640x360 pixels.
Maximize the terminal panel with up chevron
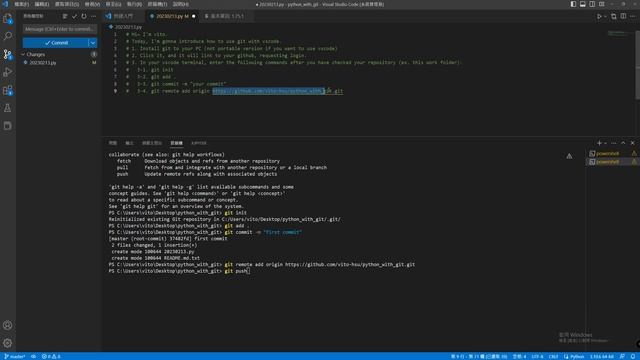(623, 143)
